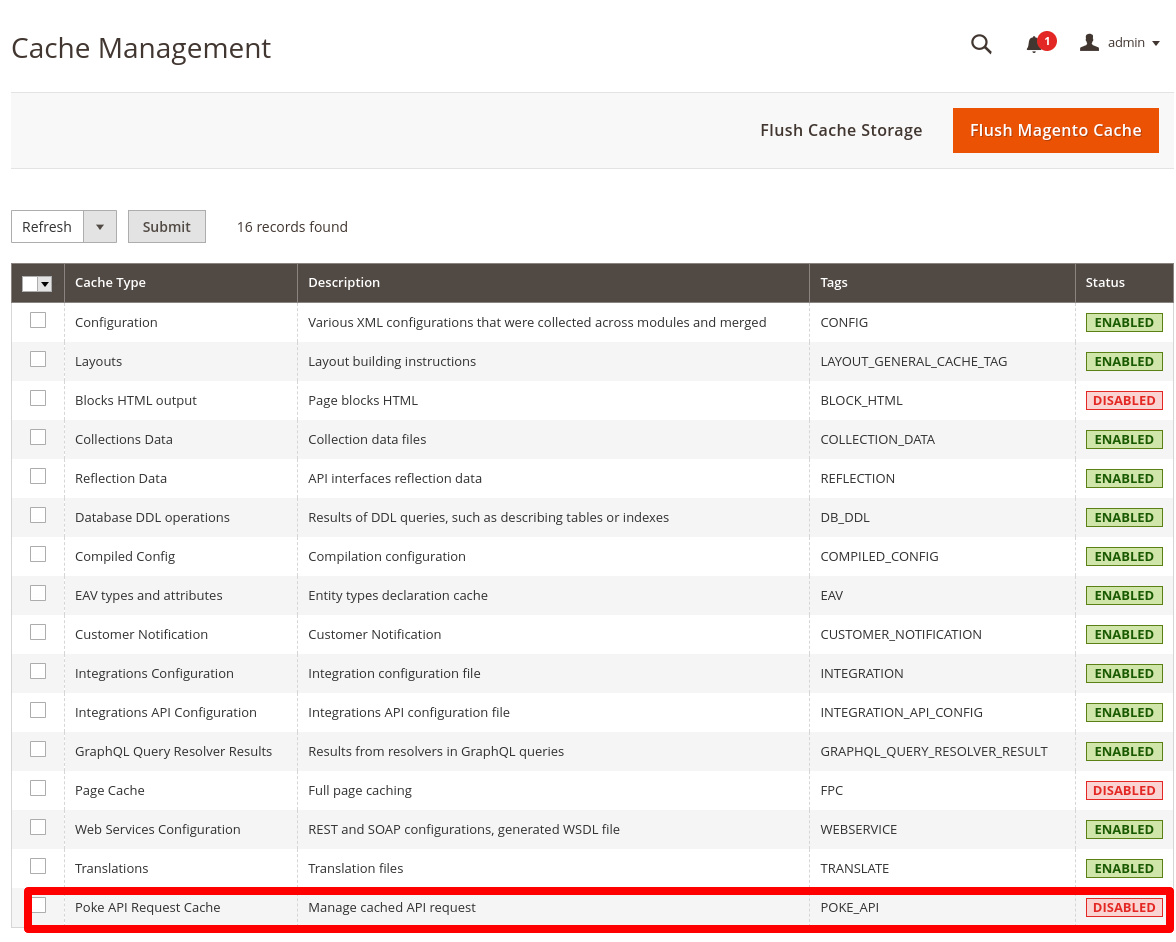Open the select-all dropdown in table header

(45, 284)
